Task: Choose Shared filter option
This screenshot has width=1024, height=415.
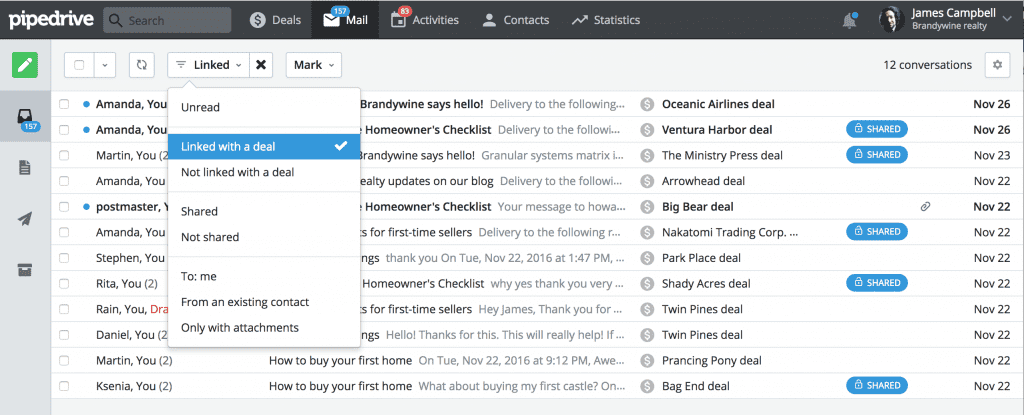Action: (x=264, y=212)
